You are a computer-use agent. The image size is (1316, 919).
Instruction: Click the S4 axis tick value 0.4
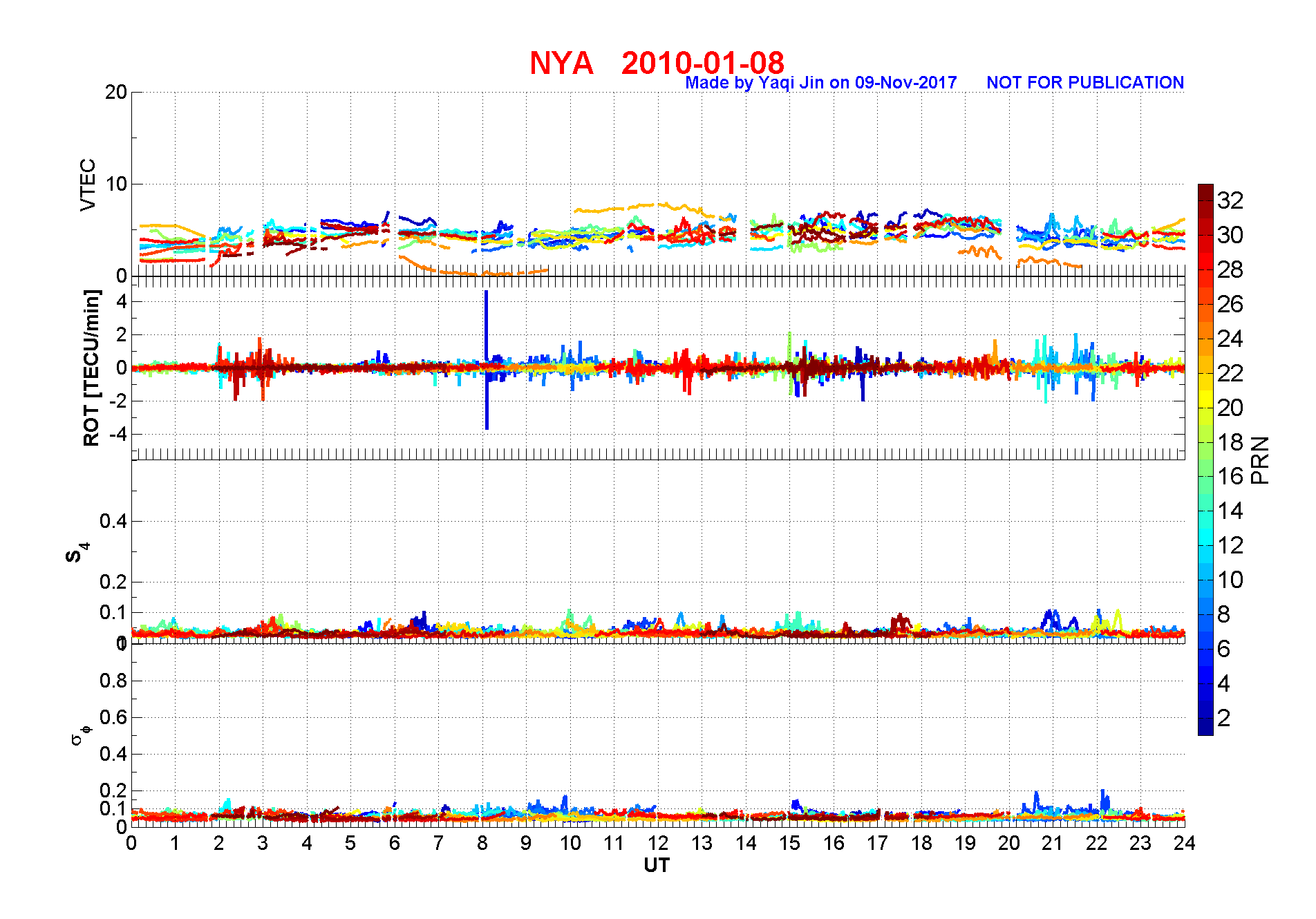pos(113,521)
